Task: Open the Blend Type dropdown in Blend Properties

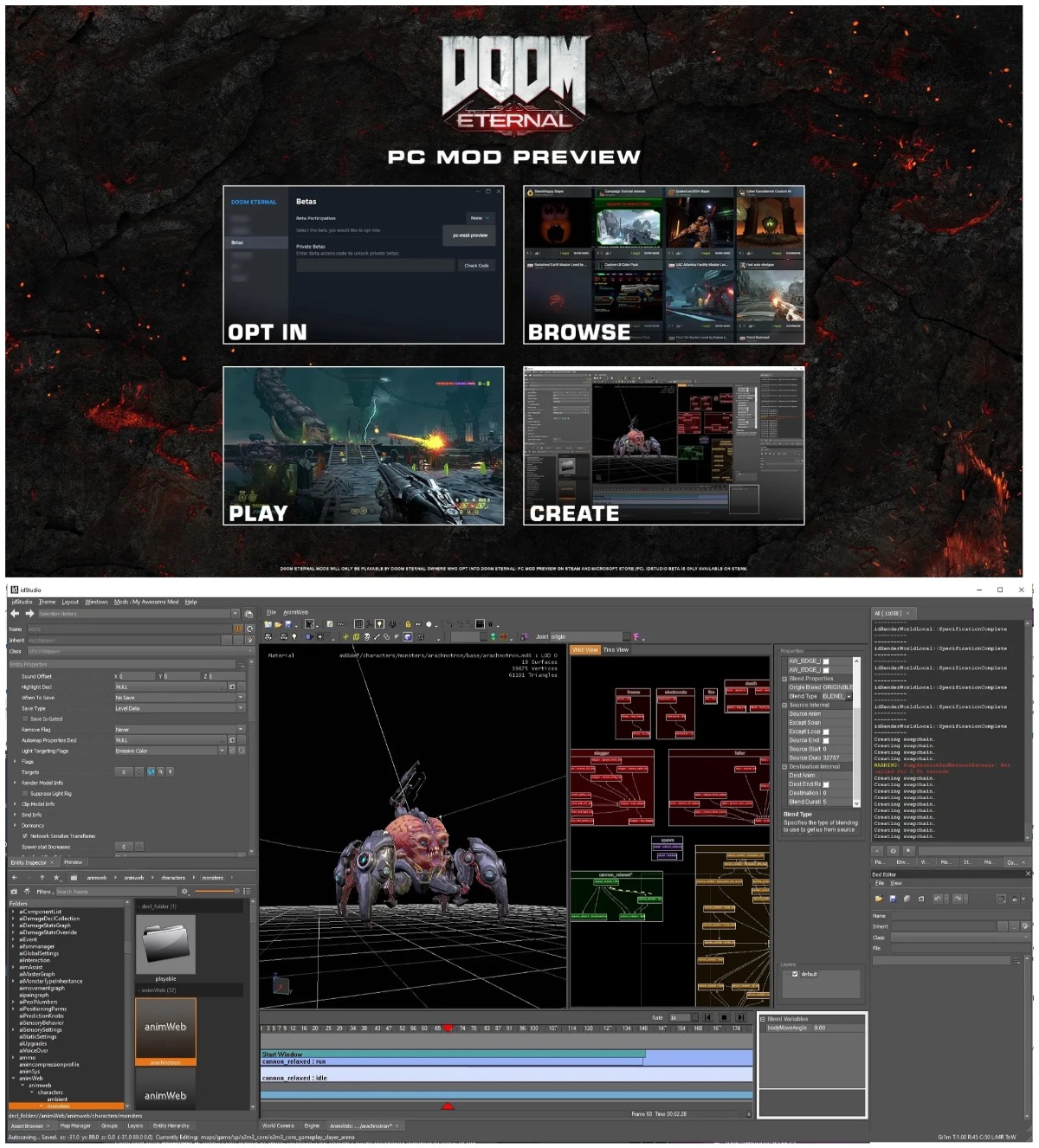Action: pos(836,696)
